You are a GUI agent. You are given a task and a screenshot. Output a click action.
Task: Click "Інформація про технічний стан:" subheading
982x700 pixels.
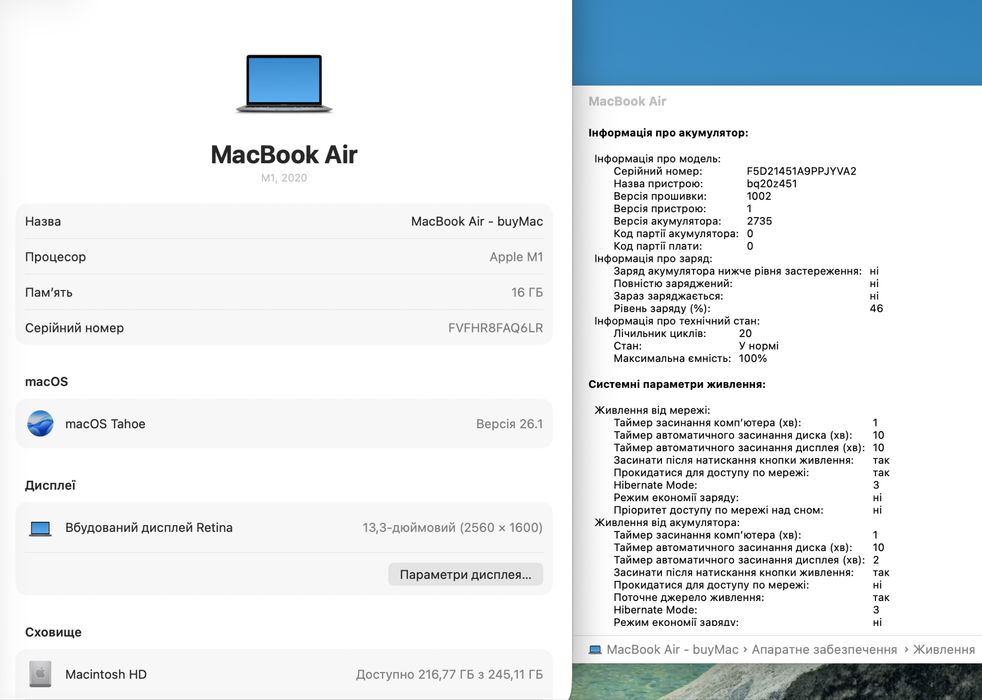(x=677, y=321)
